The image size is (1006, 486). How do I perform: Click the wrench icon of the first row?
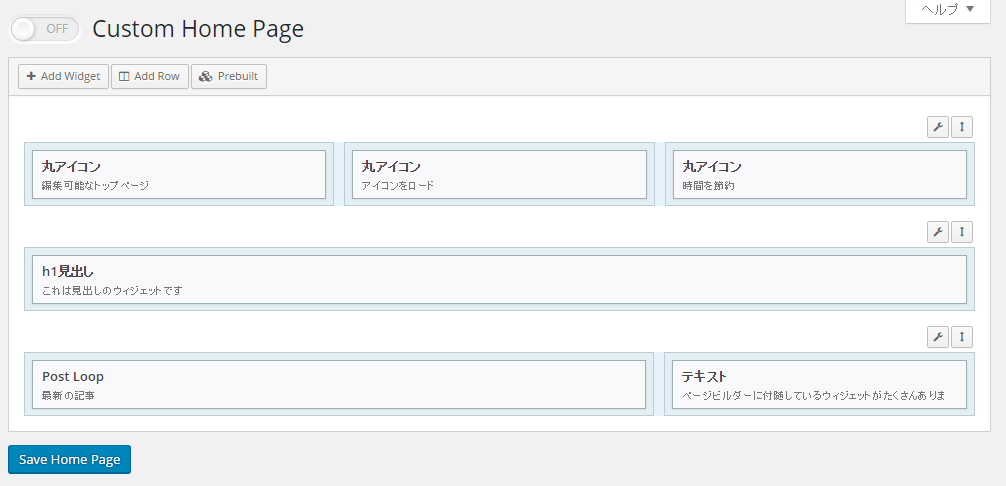pos(938,127)
